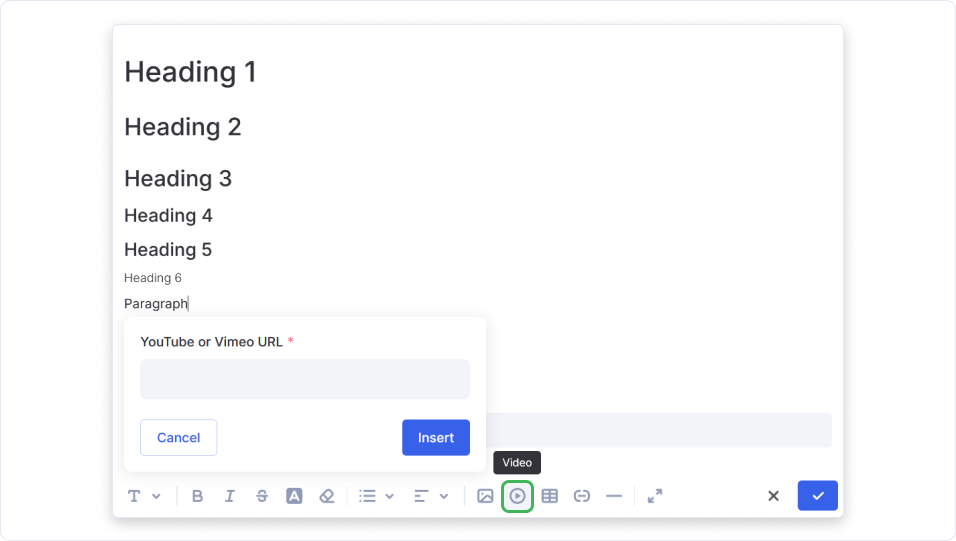Screen dimensions: 956x541
Task: Toggle bold formatting in toolbar
Action: pos(197,496)
